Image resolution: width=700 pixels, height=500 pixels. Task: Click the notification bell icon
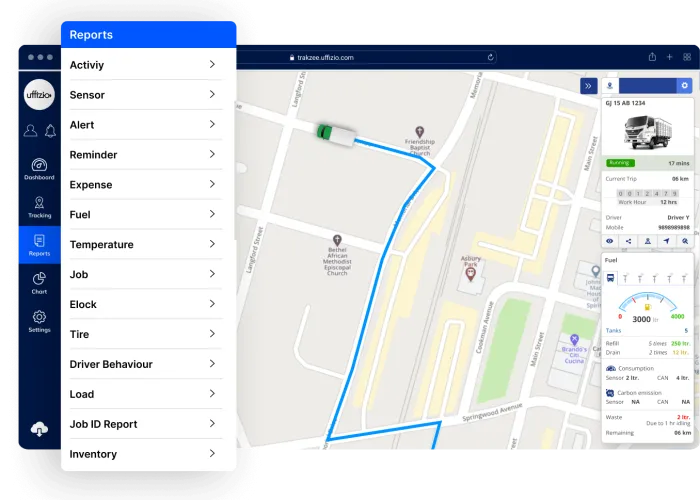pos(49,131)
